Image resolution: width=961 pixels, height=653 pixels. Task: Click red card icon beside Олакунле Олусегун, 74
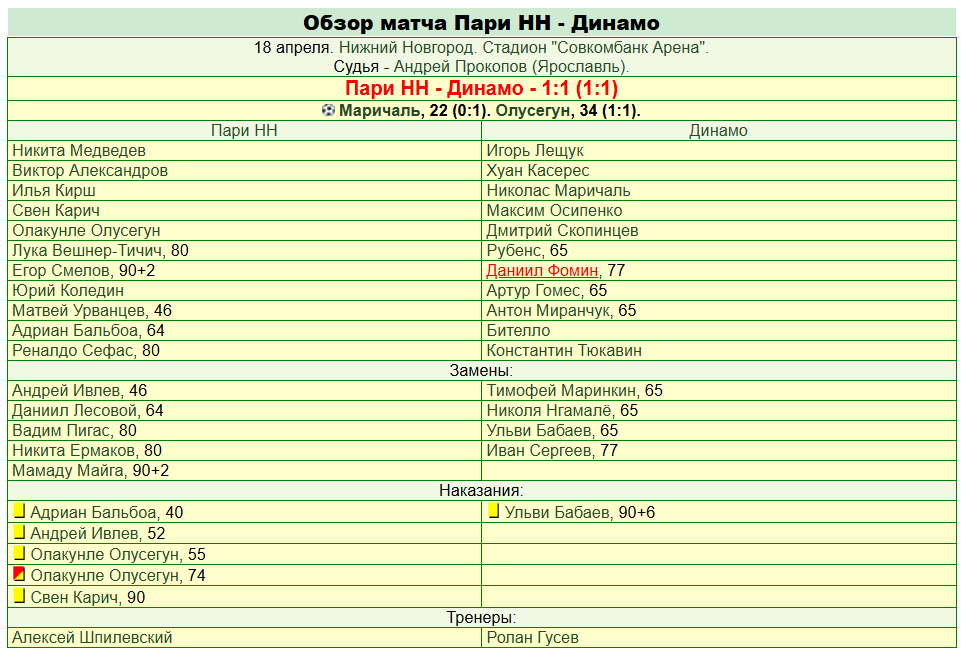point(19,574)
